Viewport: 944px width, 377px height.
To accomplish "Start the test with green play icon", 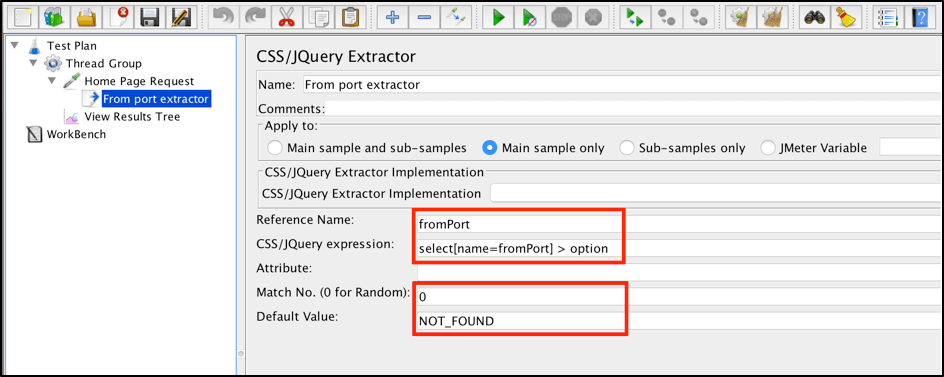I will (x=498, y=17).
